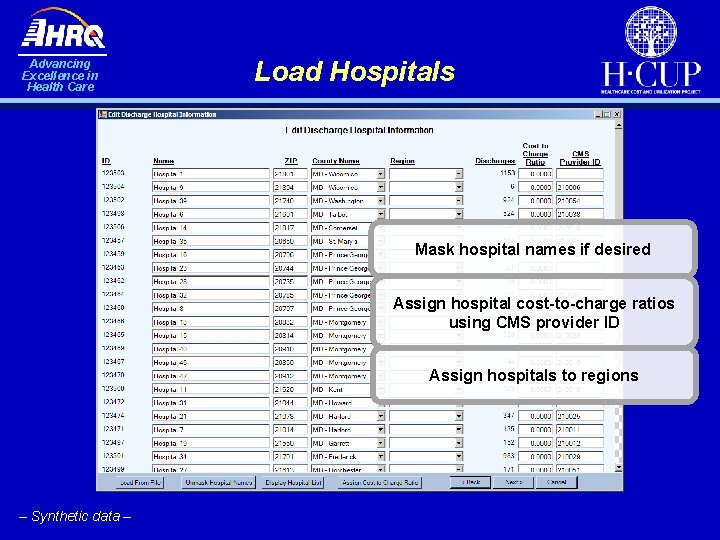Open county dropdown for Hospital 7 row
720x540 pixels.
381,430
